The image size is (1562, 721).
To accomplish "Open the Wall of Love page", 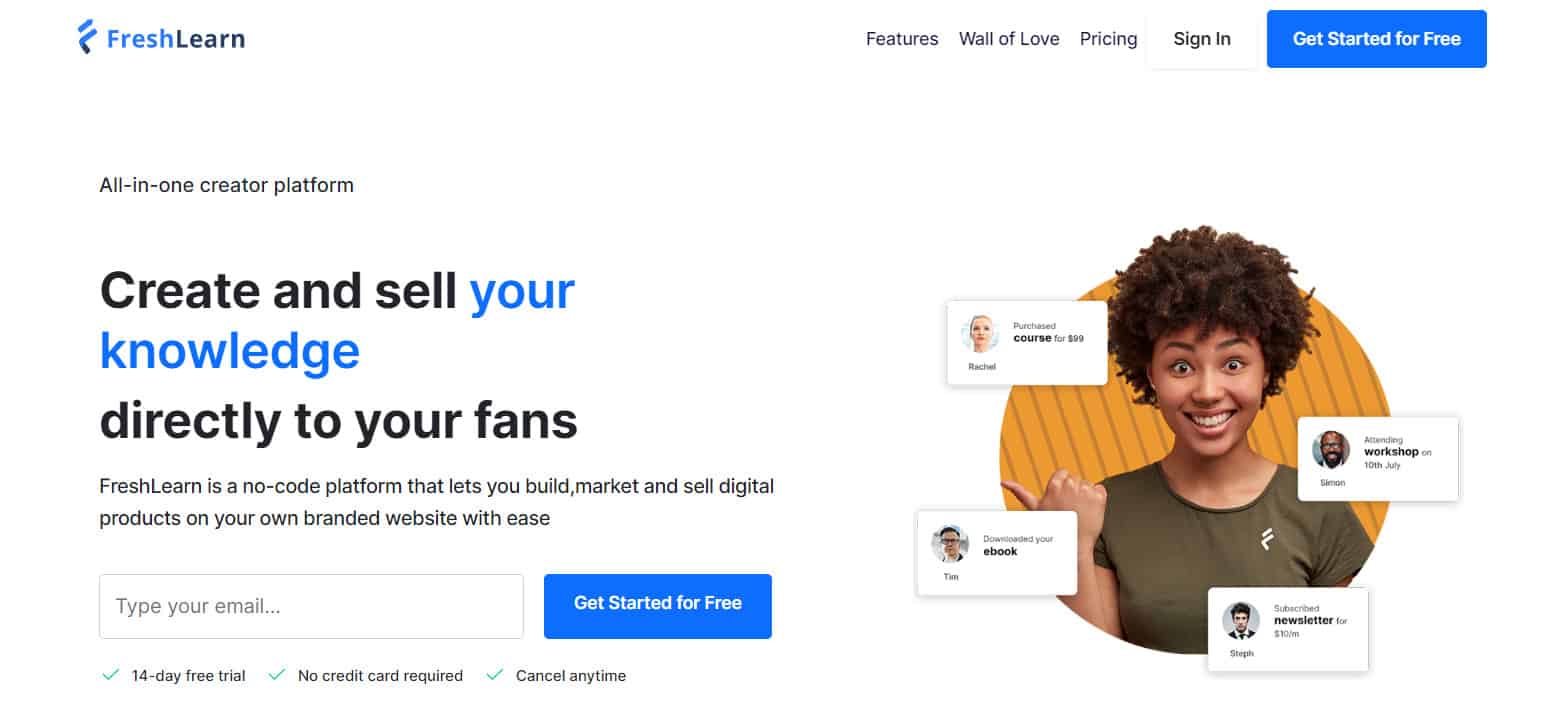I will point(1009,39).
